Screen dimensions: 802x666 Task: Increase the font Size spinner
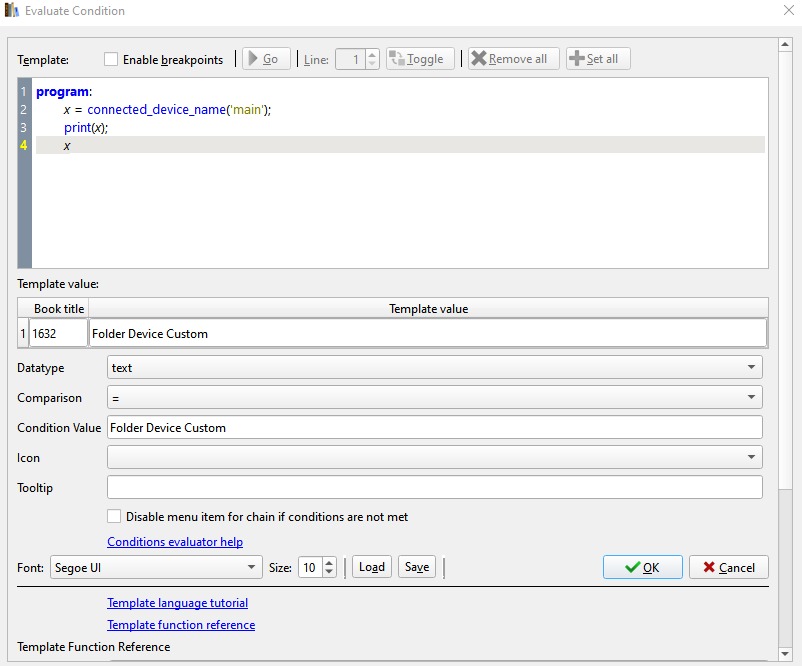(329, 562)
